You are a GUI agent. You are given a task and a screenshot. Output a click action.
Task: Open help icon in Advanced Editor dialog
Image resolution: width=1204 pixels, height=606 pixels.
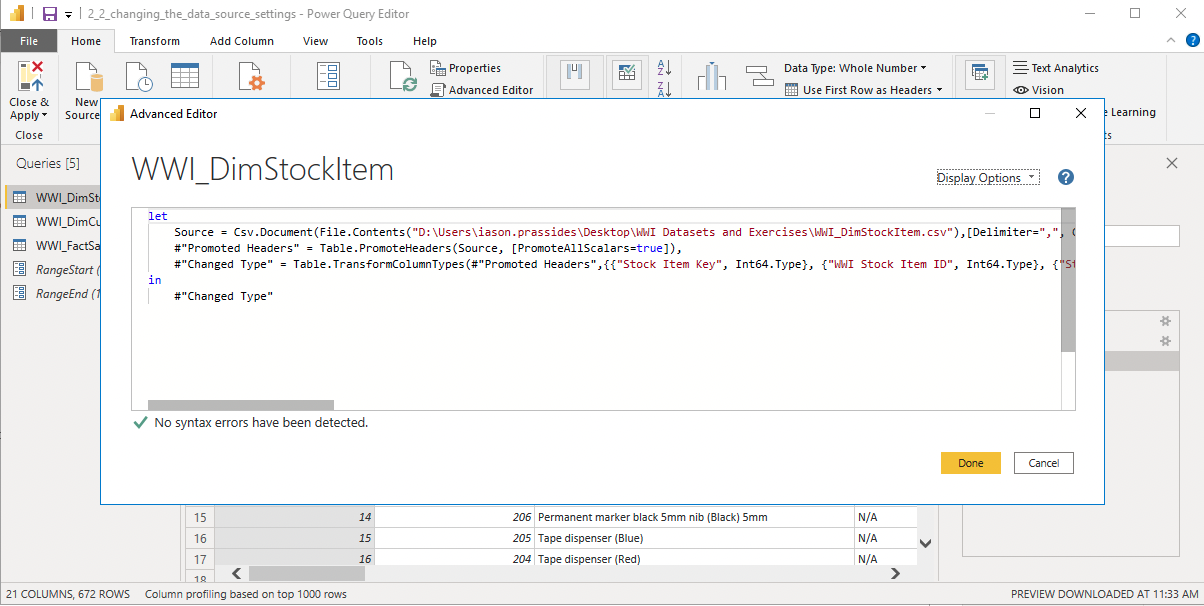(x=1065, y=178)
